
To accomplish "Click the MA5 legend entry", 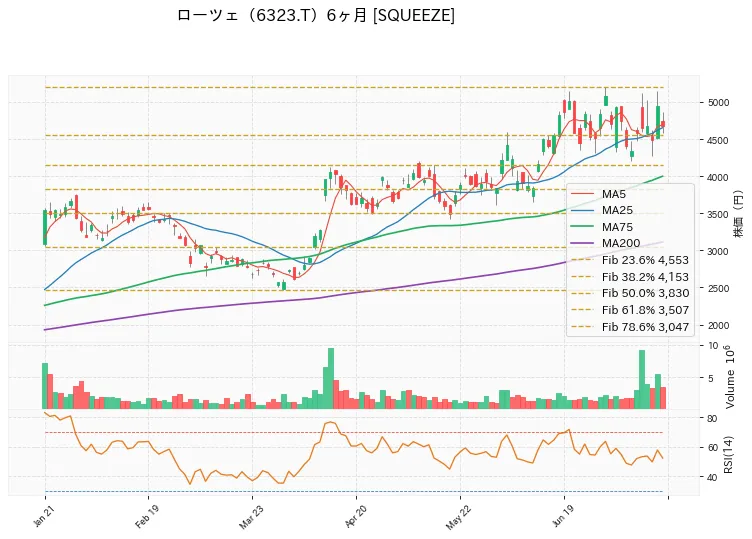I will tap(599, 194).
